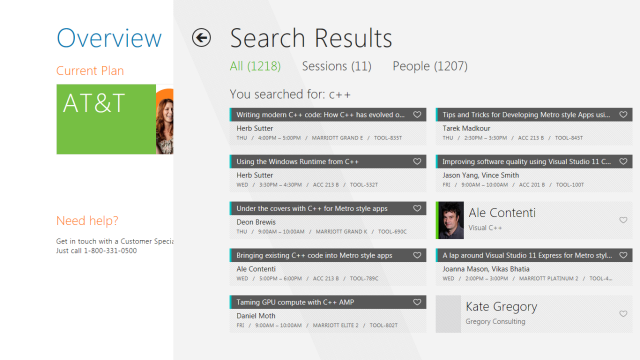The height and width of the screenshot is (360, 640).
Task: Switch to the People (1207) tab
Action: (x=430, y=66)
